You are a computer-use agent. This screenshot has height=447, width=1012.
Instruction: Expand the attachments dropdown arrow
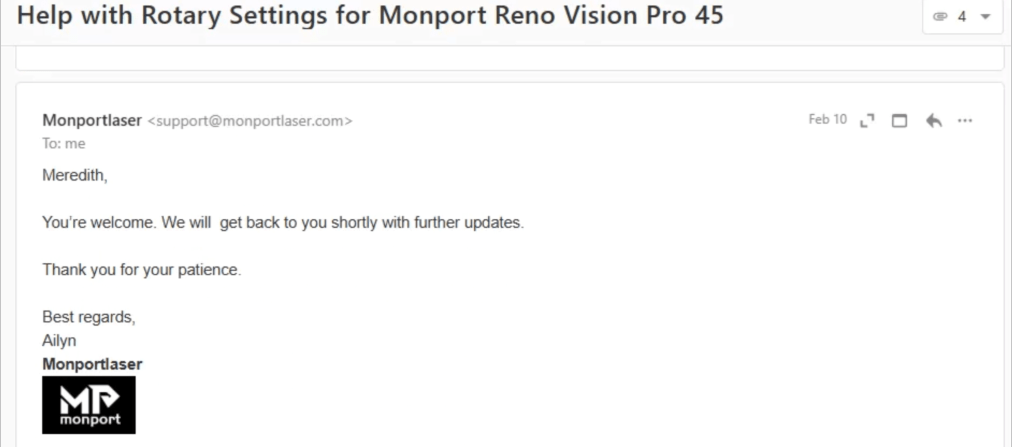pos(985,17)
